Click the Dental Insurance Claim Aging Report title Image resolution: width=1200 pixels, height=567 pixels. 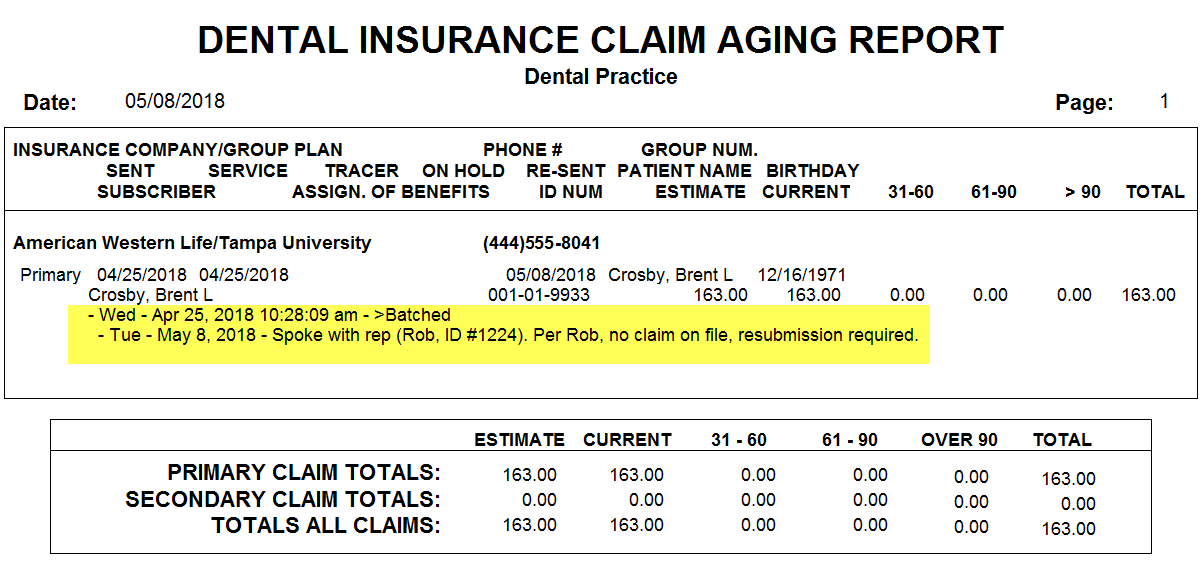600,40
